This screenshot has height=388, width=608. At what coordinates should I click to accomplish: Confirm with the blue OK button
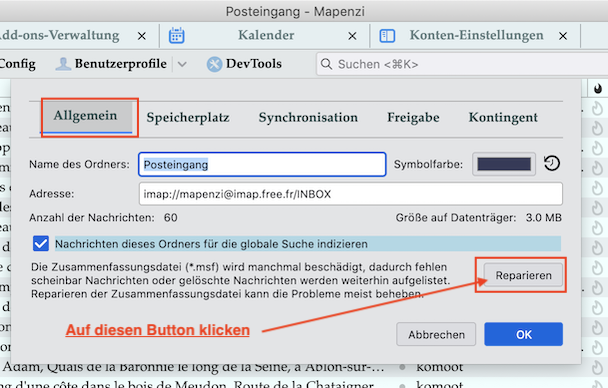[x=523, y=334]
